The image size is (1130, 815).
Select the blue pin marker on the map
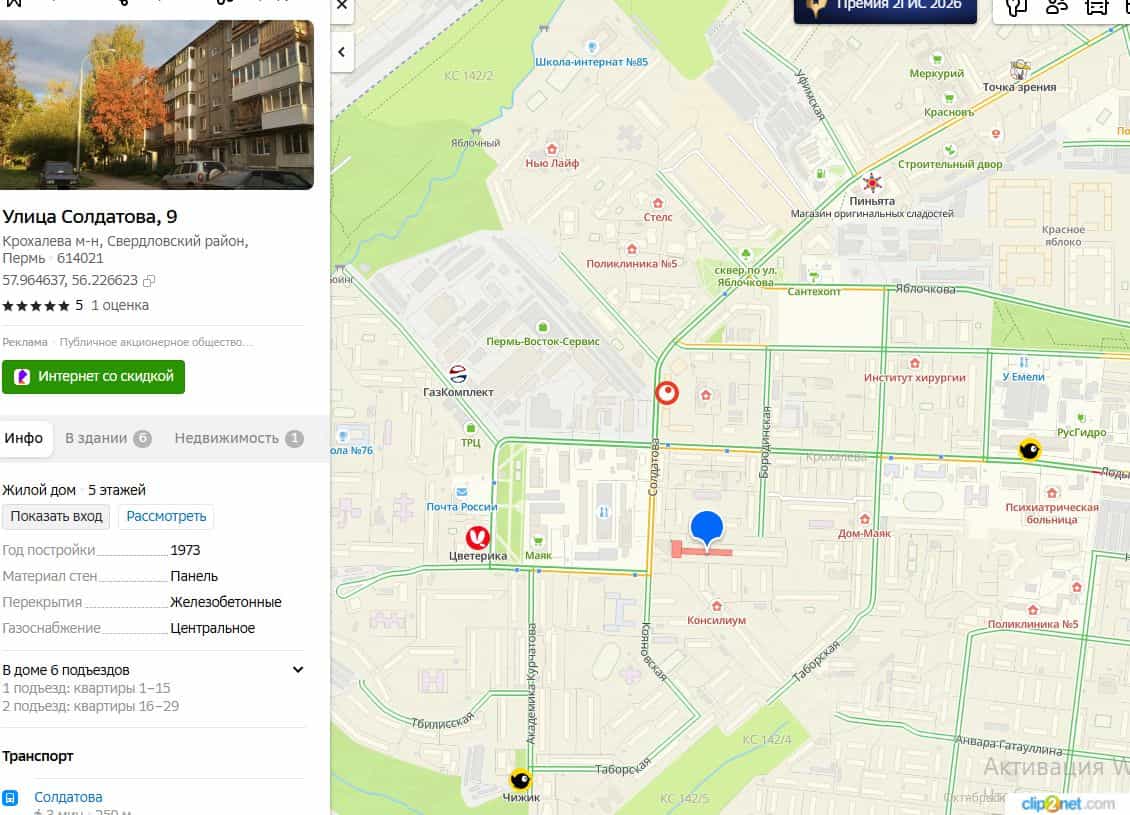click(x=707, y=530)
